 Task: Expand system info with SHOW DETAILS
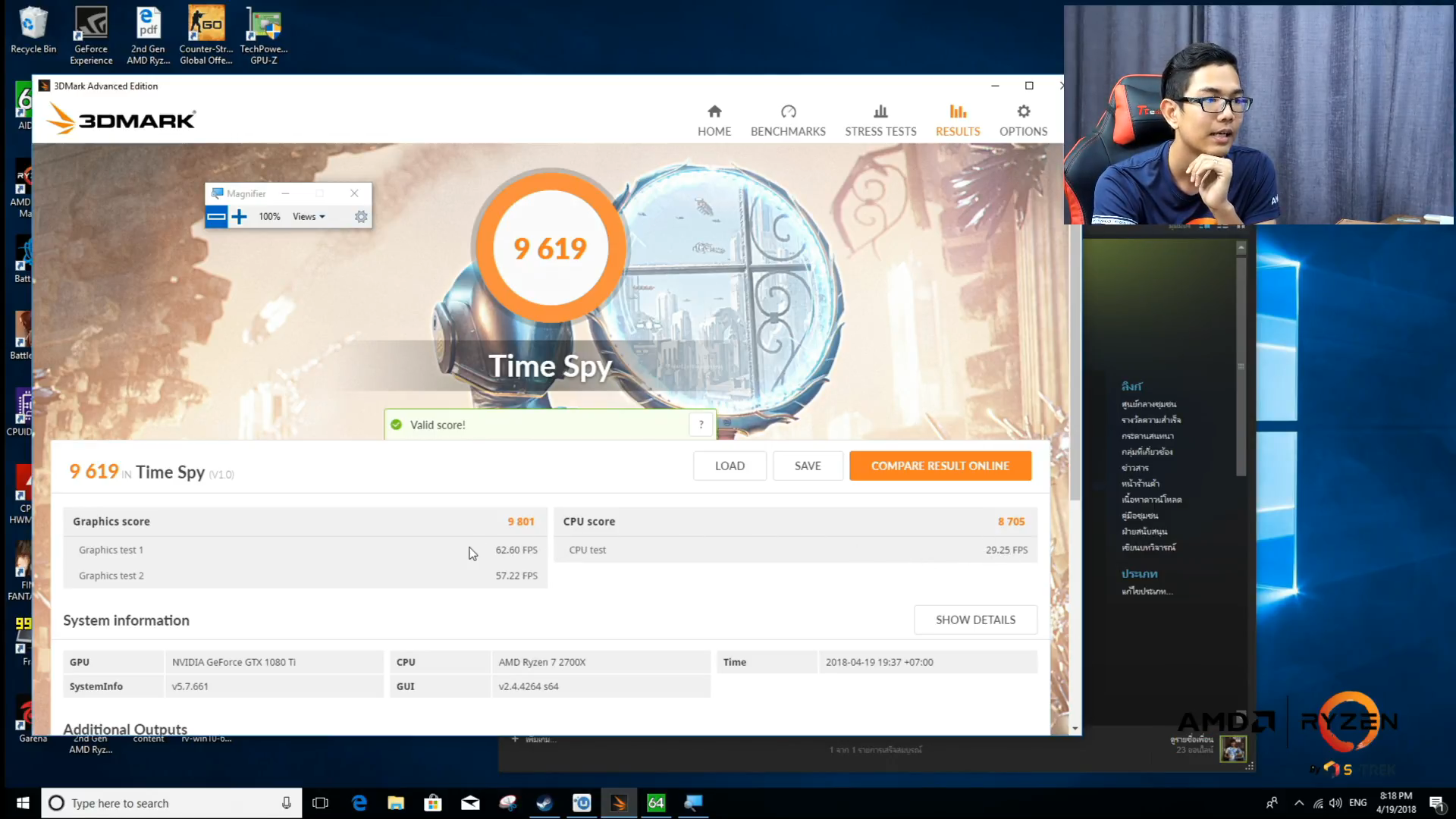pyautogui.click(x=975, y=620)
